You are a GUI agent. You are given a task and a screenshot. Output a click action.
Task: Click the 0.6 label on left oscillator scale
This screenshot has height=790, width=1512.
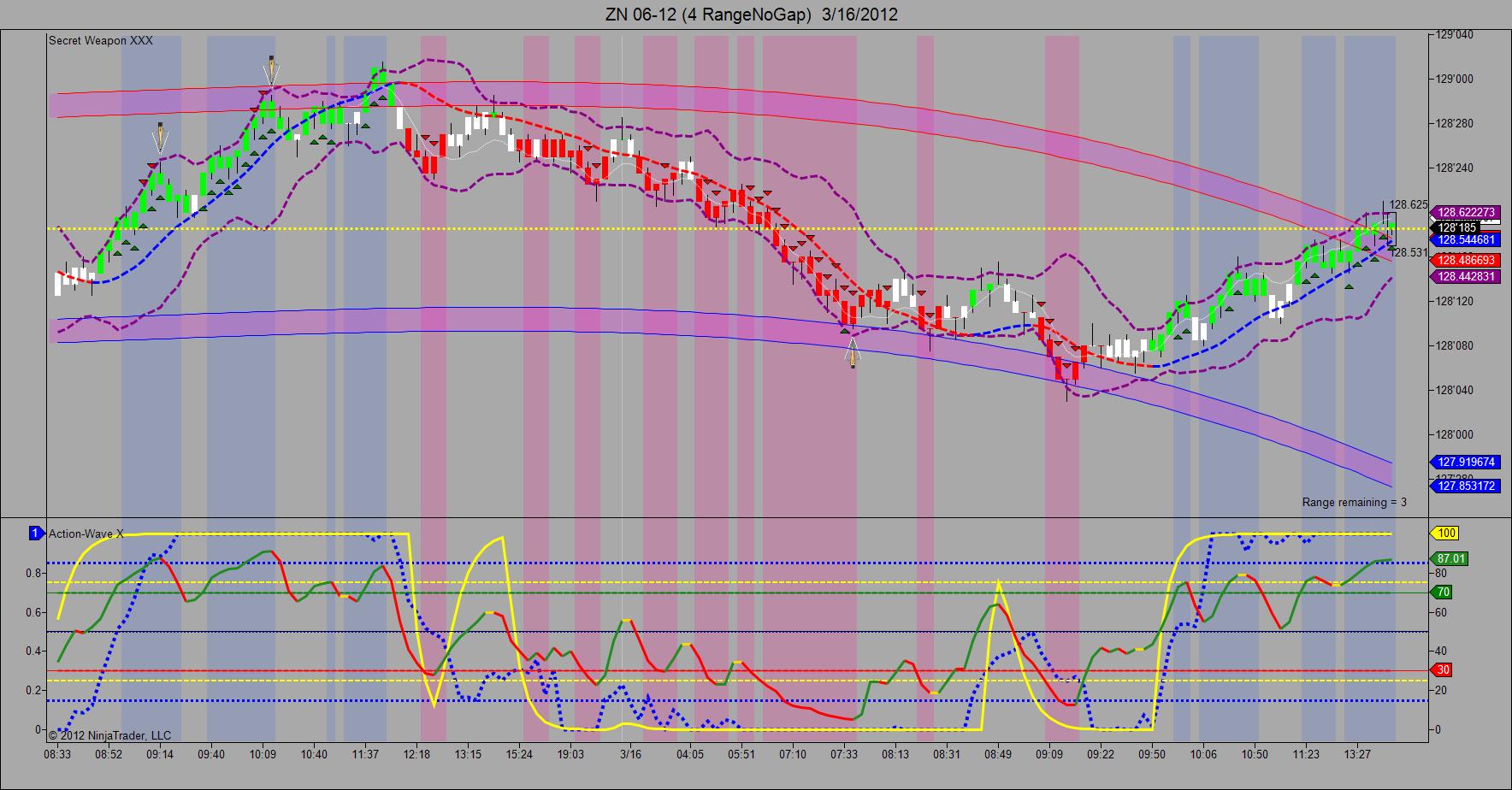34,612
